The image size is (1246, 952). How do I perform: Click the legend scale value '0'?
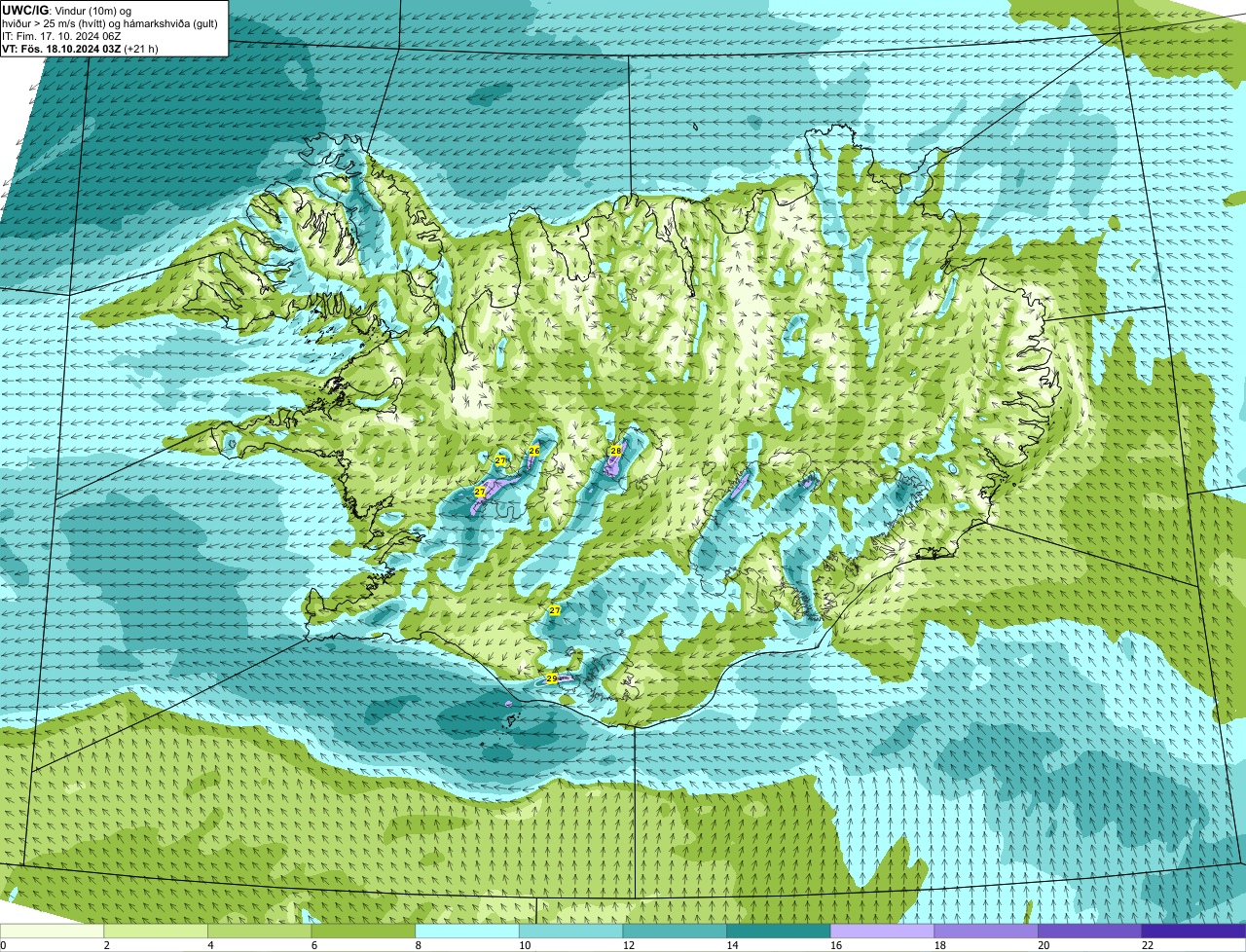(x=3, y=945)
